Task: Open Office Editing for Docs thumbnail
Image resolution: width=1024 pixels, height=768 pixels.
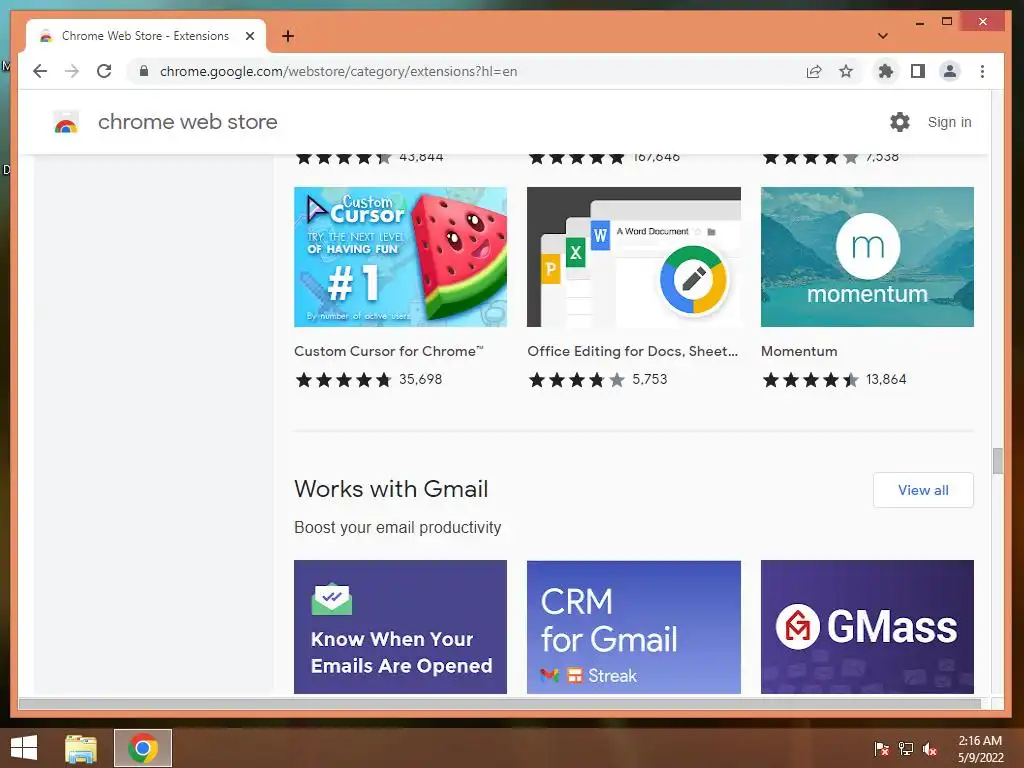Action: click(633, 257)
